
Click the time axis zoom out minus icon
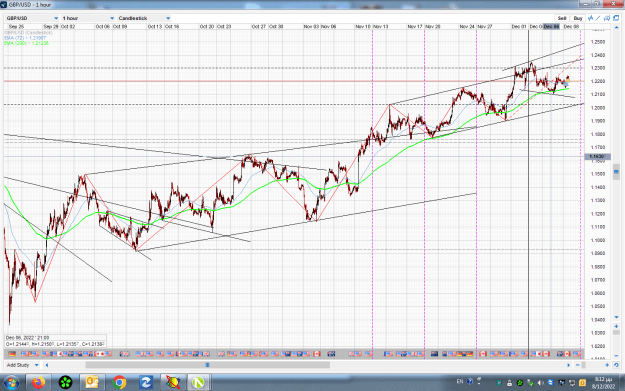tap(578, 365)
